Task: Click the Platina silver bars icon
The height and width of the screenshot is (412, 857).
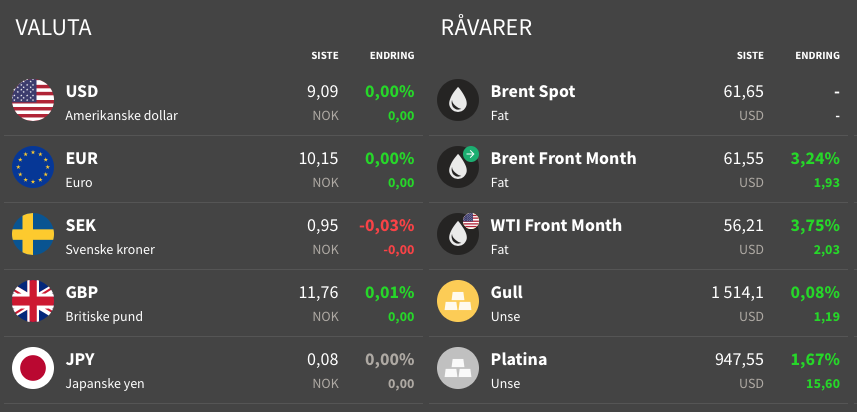Action: (x=458, y=368)
